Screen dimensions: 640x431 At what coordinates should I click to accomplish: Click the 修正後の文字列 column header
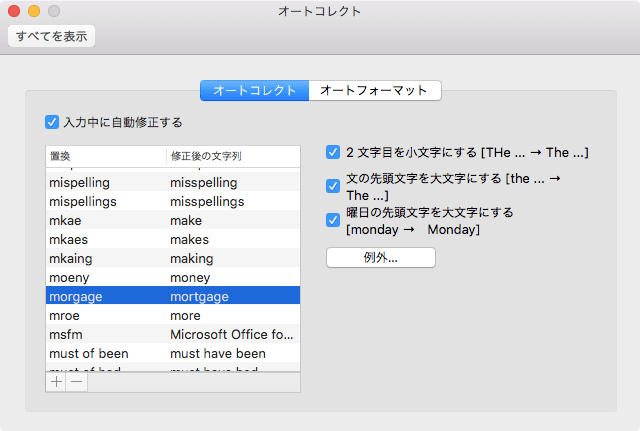point(232,157)
